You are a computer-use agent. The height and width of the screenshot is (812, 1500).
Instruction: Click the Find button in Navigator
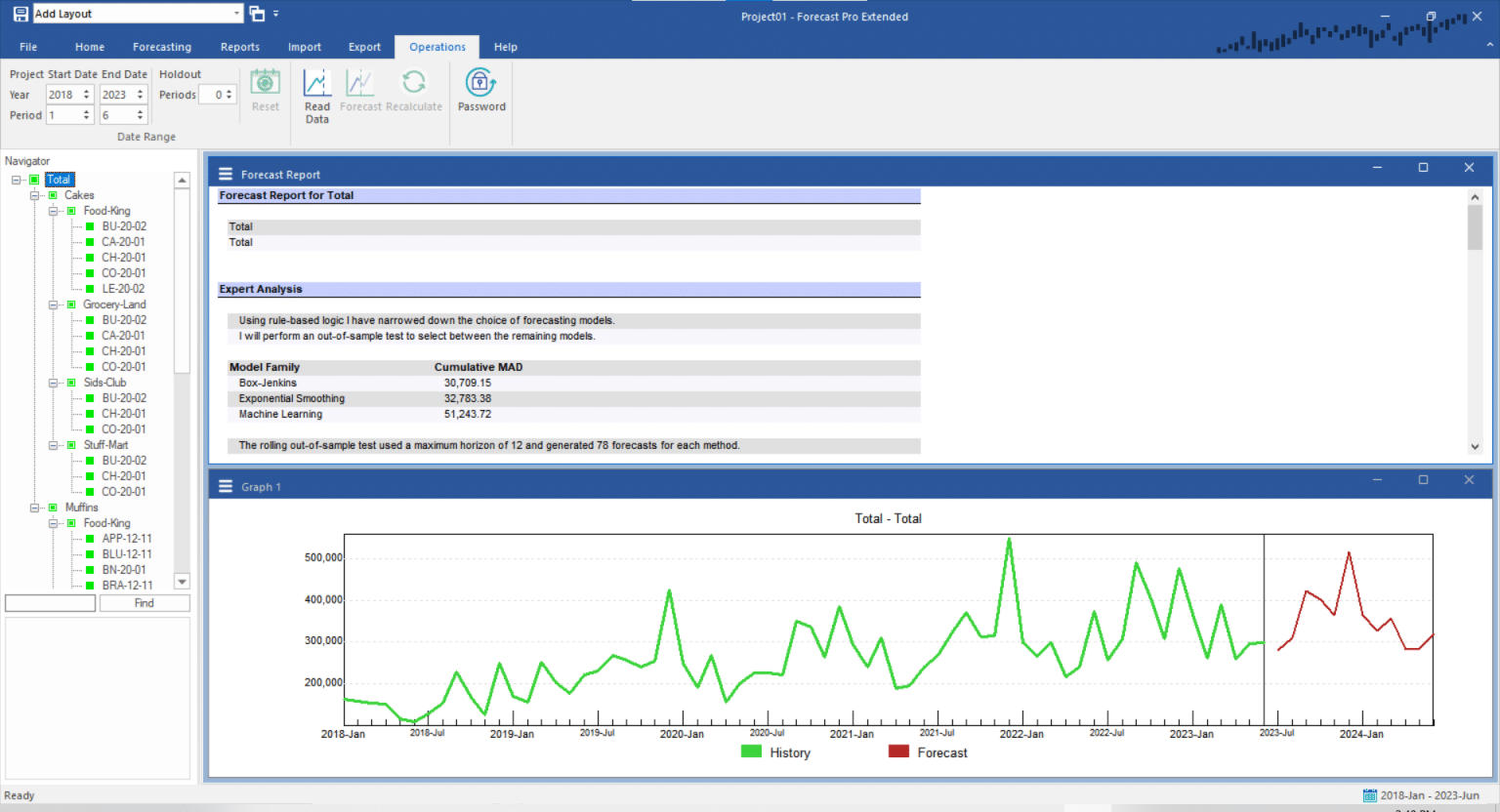[x=145, y=603]
